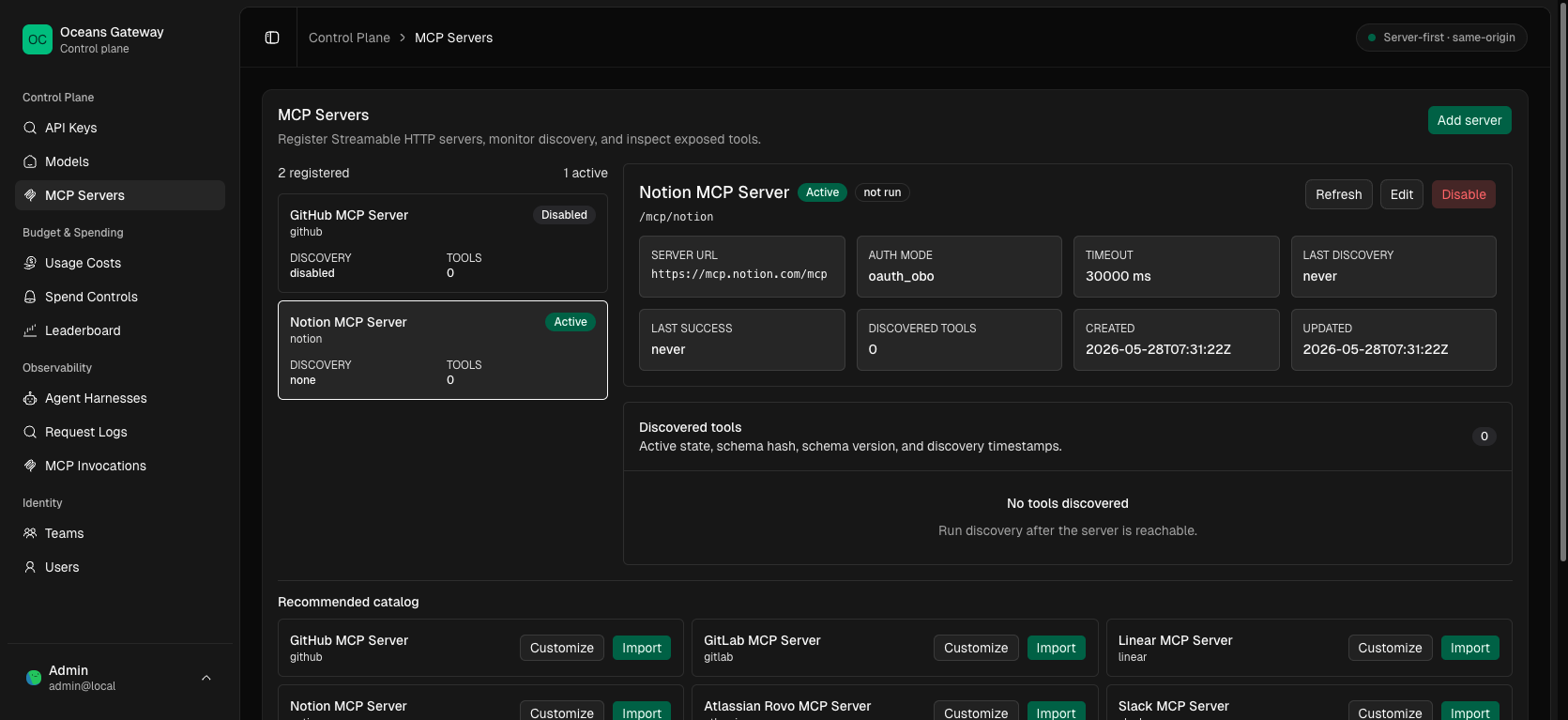Customize Linear MCP Server
Image resolution: width=1568 pixels, height=720 pixels.
[1390, 648]
